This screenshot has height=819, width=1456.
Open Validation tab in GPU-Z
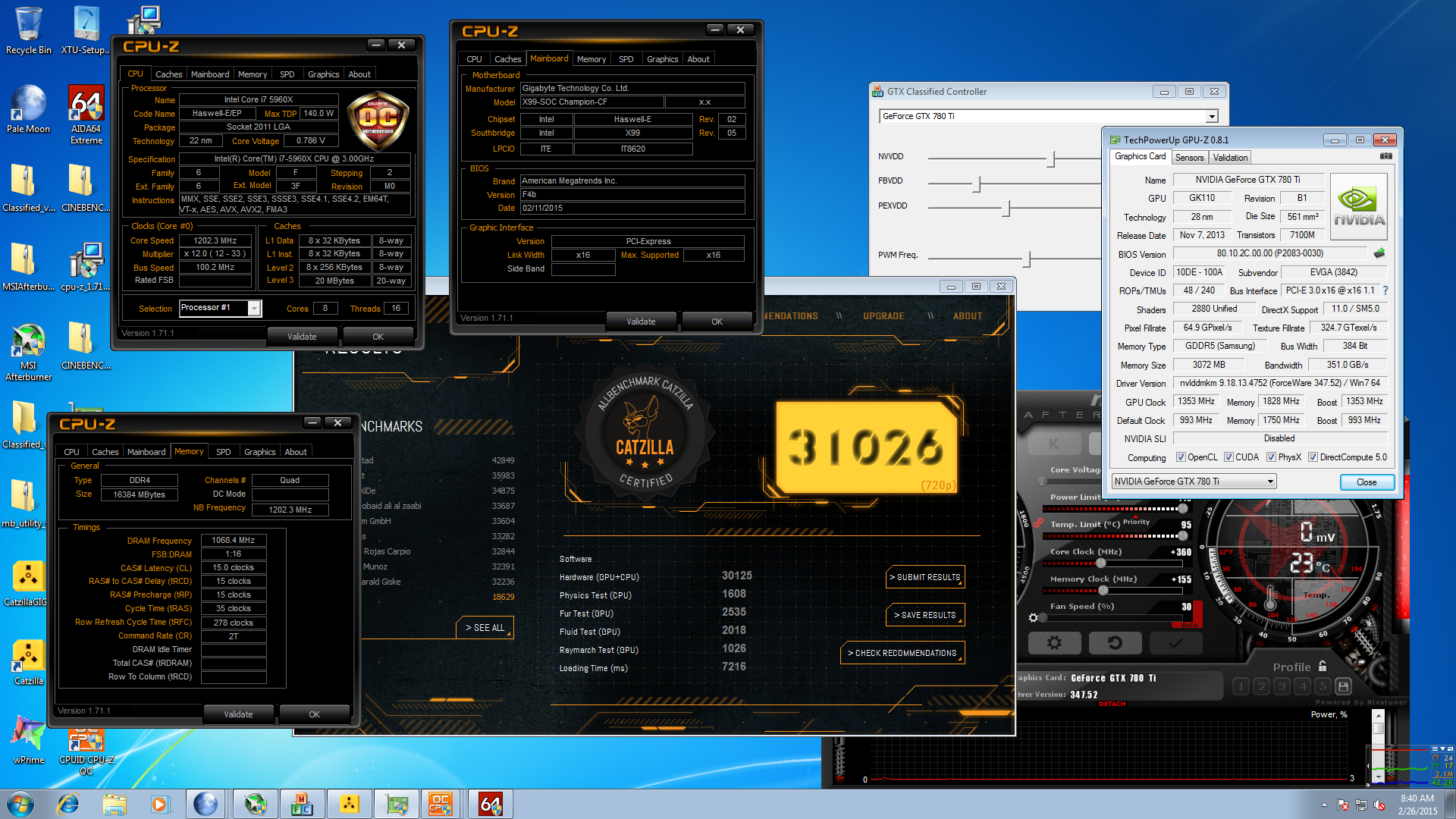[x=1230, y=158]
